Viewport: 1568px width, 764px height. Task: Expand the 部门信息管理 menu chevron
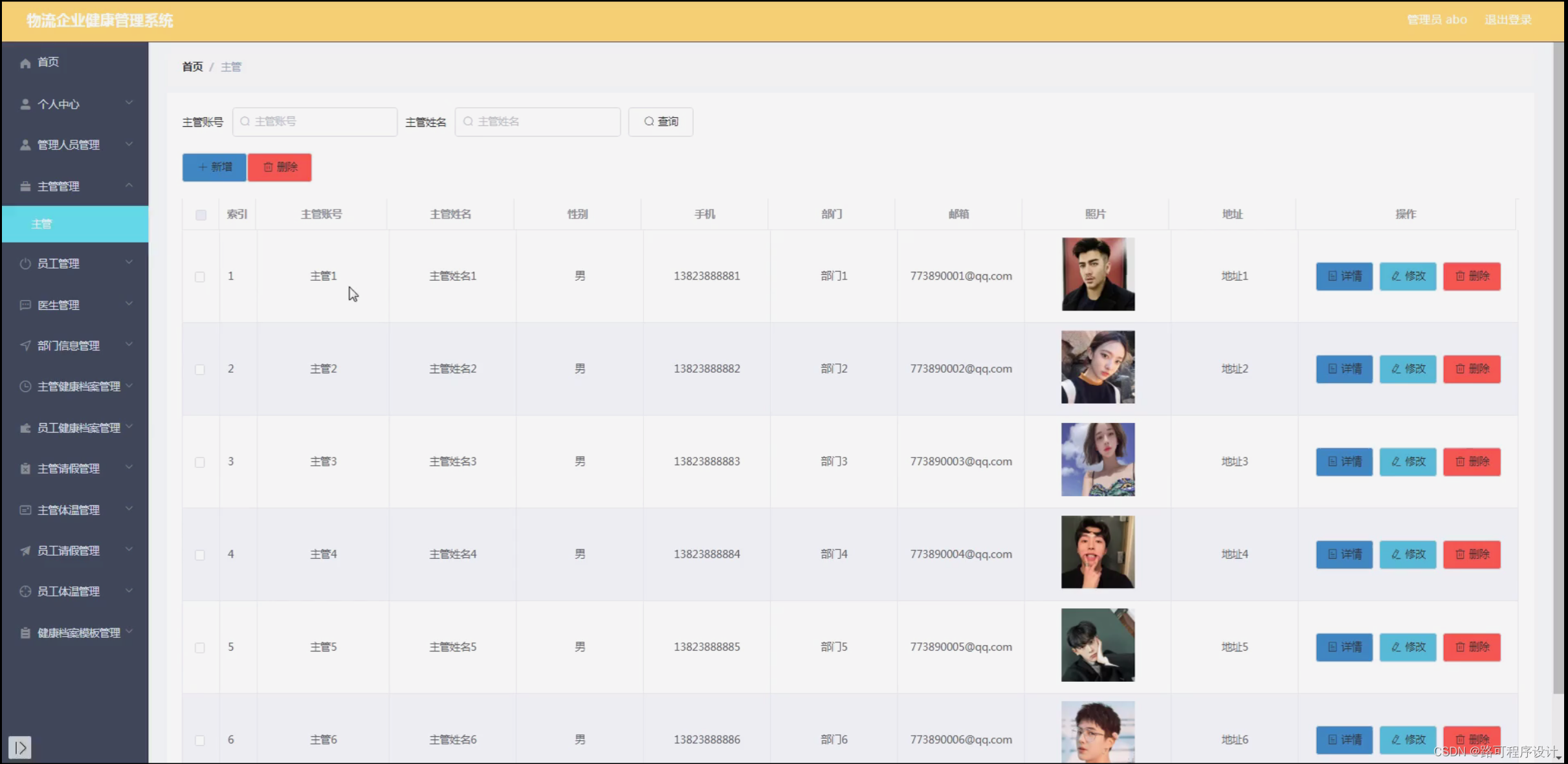(x=129, y=344)
